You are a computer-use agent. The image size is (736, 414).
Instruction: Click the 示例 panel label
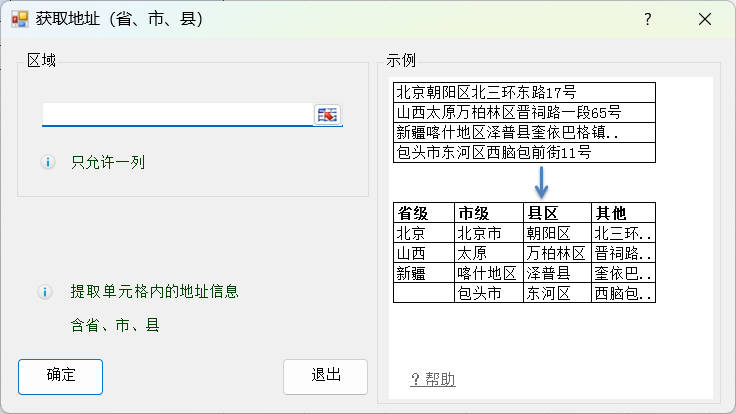tap(401, 61)
